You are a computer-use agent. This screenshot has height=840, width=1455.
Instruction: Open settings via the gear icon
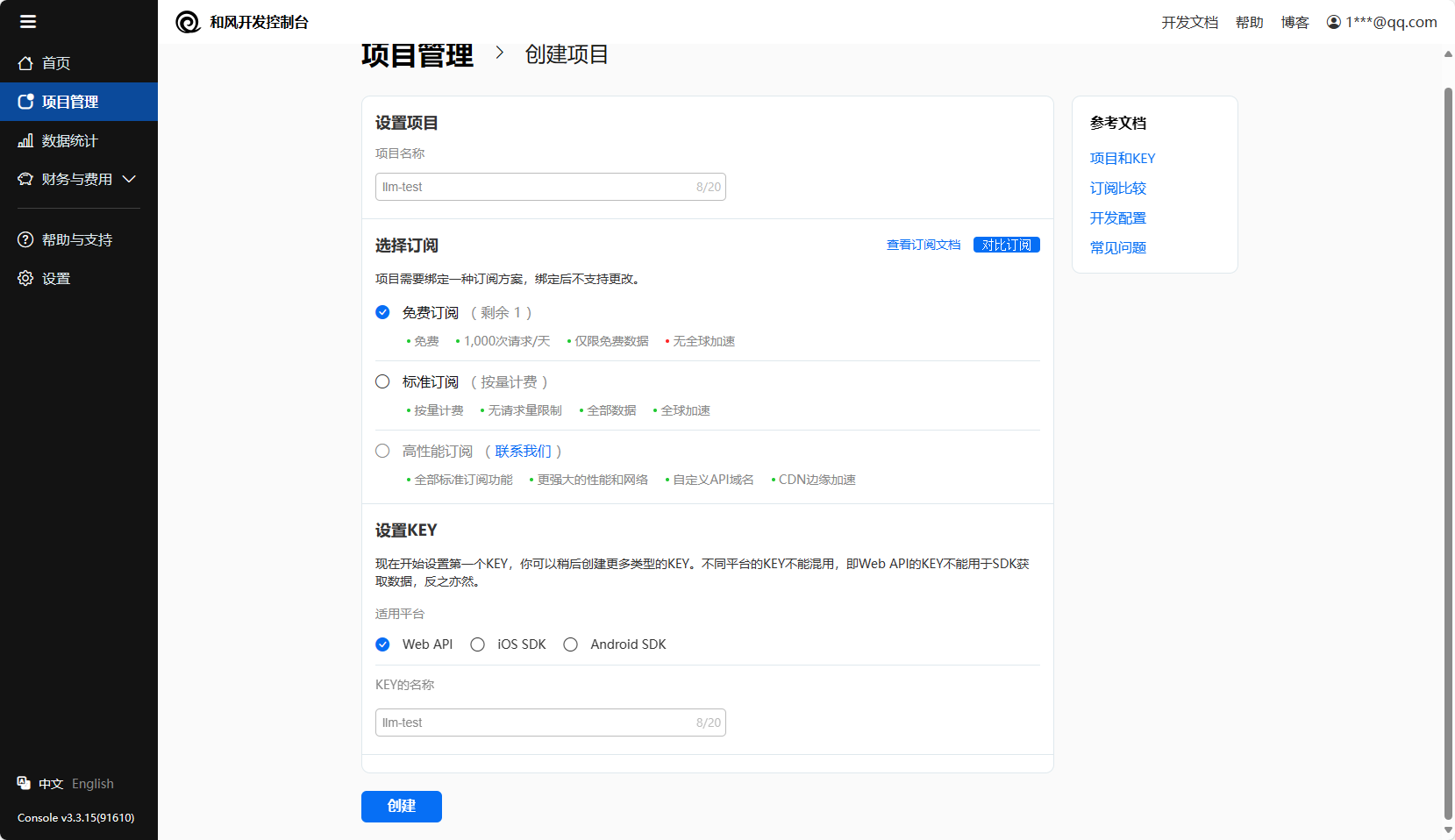[x=25, y=279]
